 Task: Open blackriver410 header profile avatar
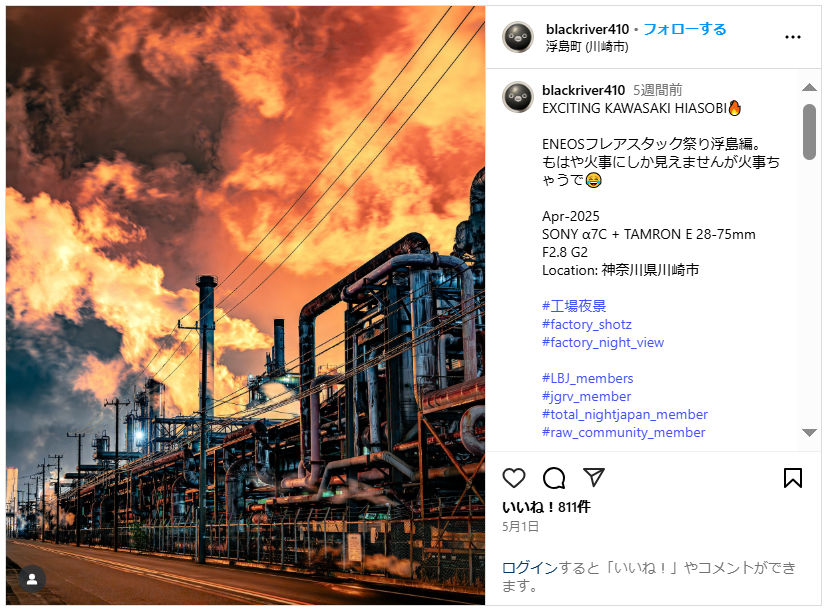[518, 37]
